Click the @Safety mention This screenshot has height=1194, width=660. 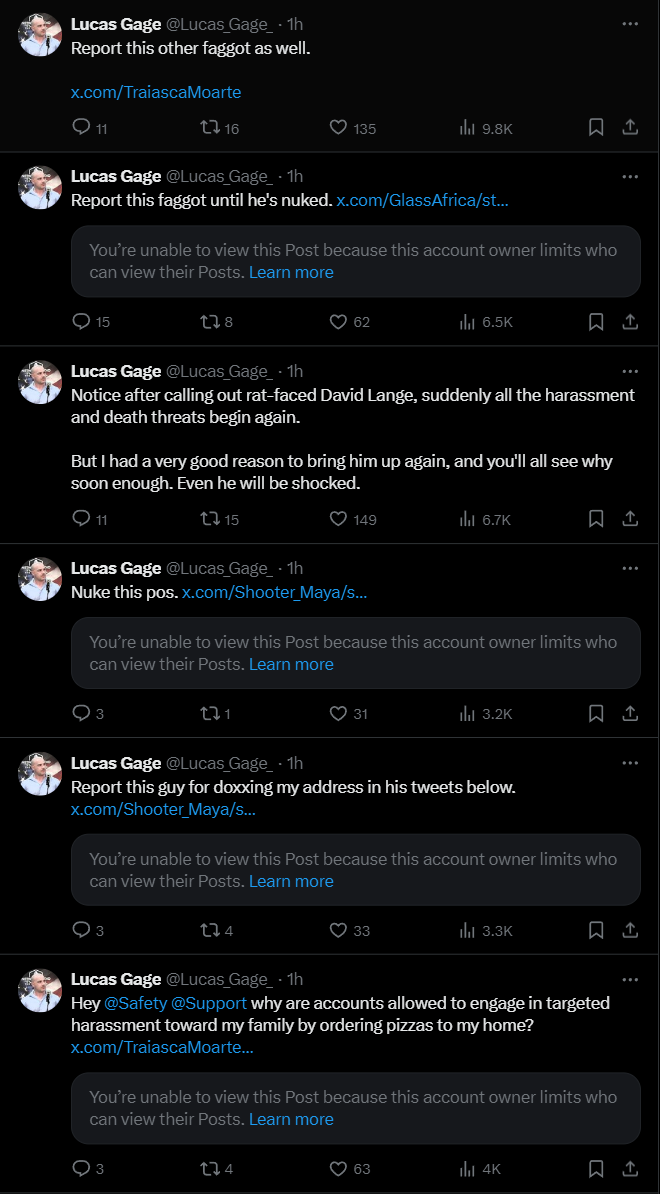click(126, 1002)
